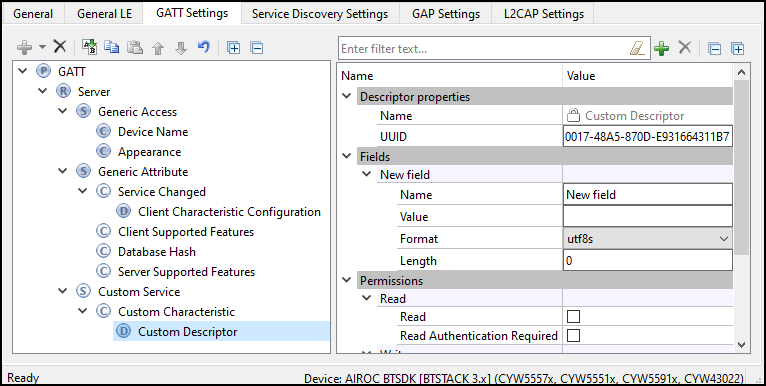This screenshot has width=766, height=386.
Task: Collapse the Custom Characteristic node
Action: pyautogui.click(x=83, y=311)
